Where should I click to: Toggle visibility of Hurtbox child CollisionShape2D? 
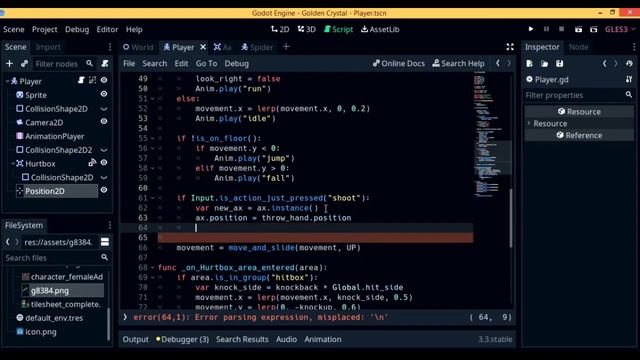(x=104, y=178)
